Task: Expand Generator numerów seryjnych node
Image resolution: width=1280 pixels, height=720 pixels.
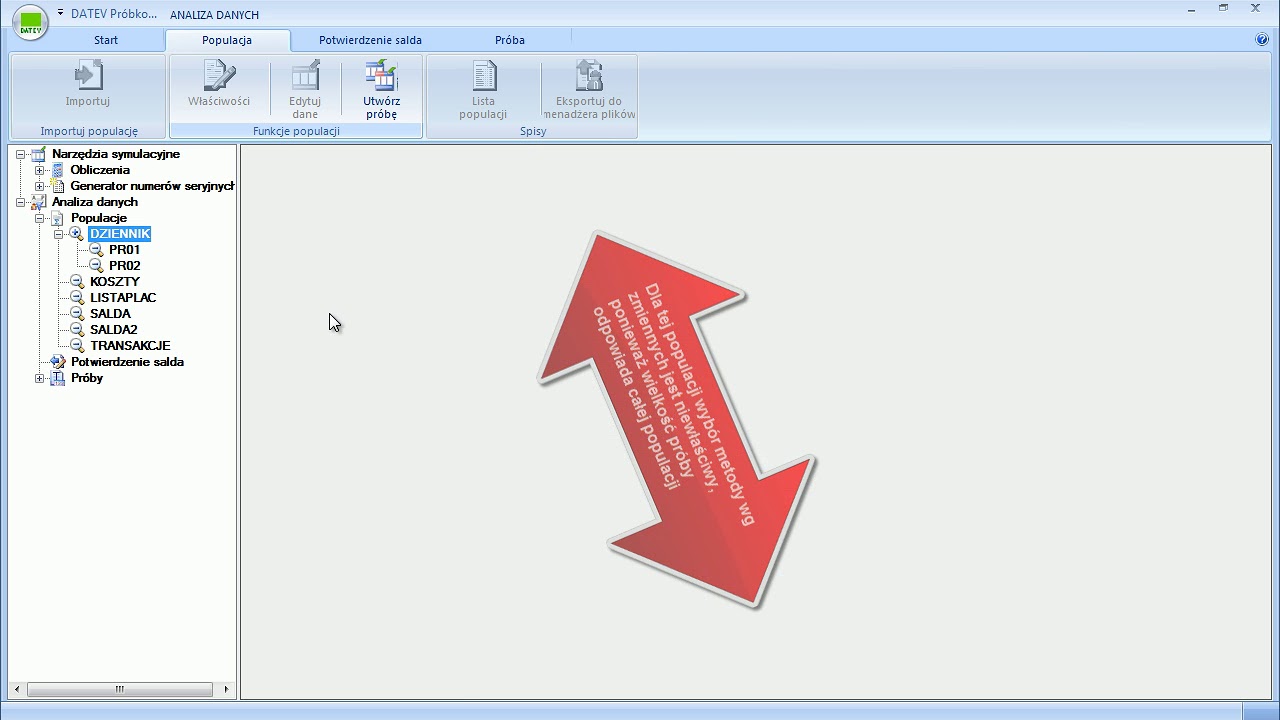Action: [39, 186]
